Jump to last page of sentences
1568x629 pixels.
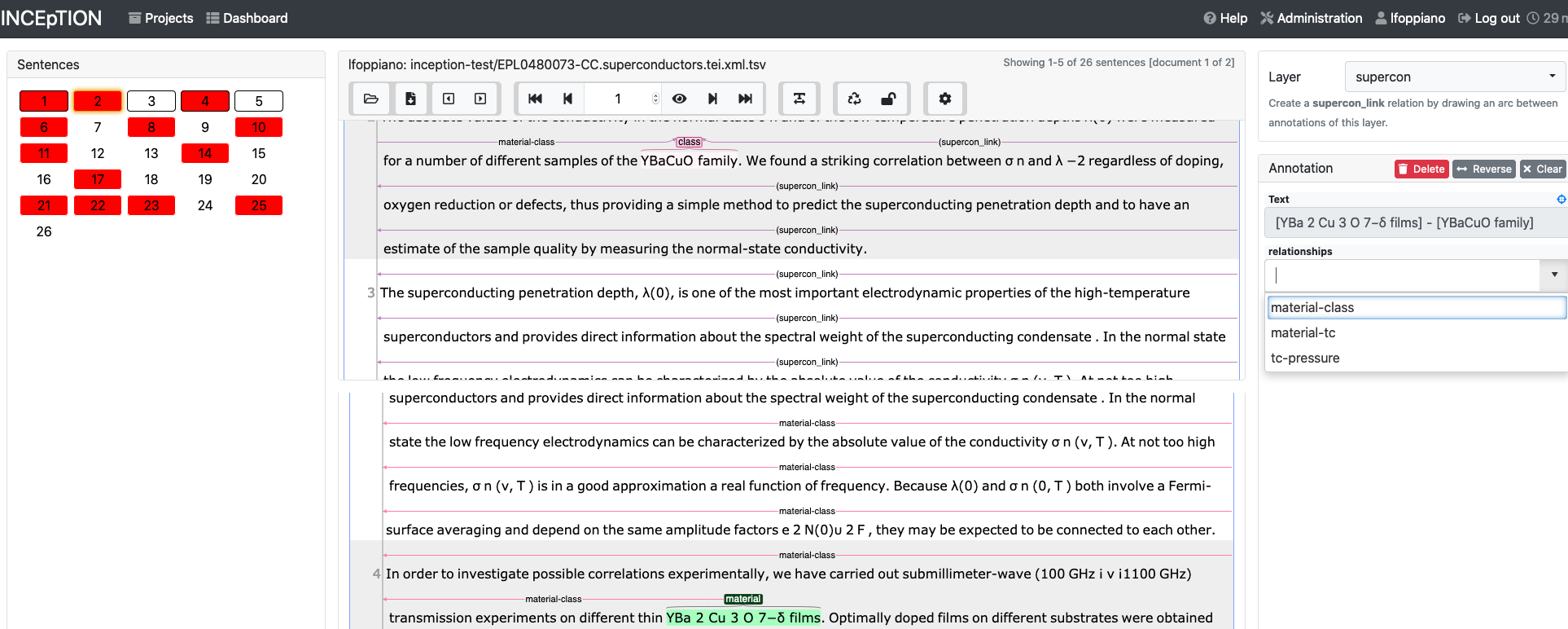(745, 99)
